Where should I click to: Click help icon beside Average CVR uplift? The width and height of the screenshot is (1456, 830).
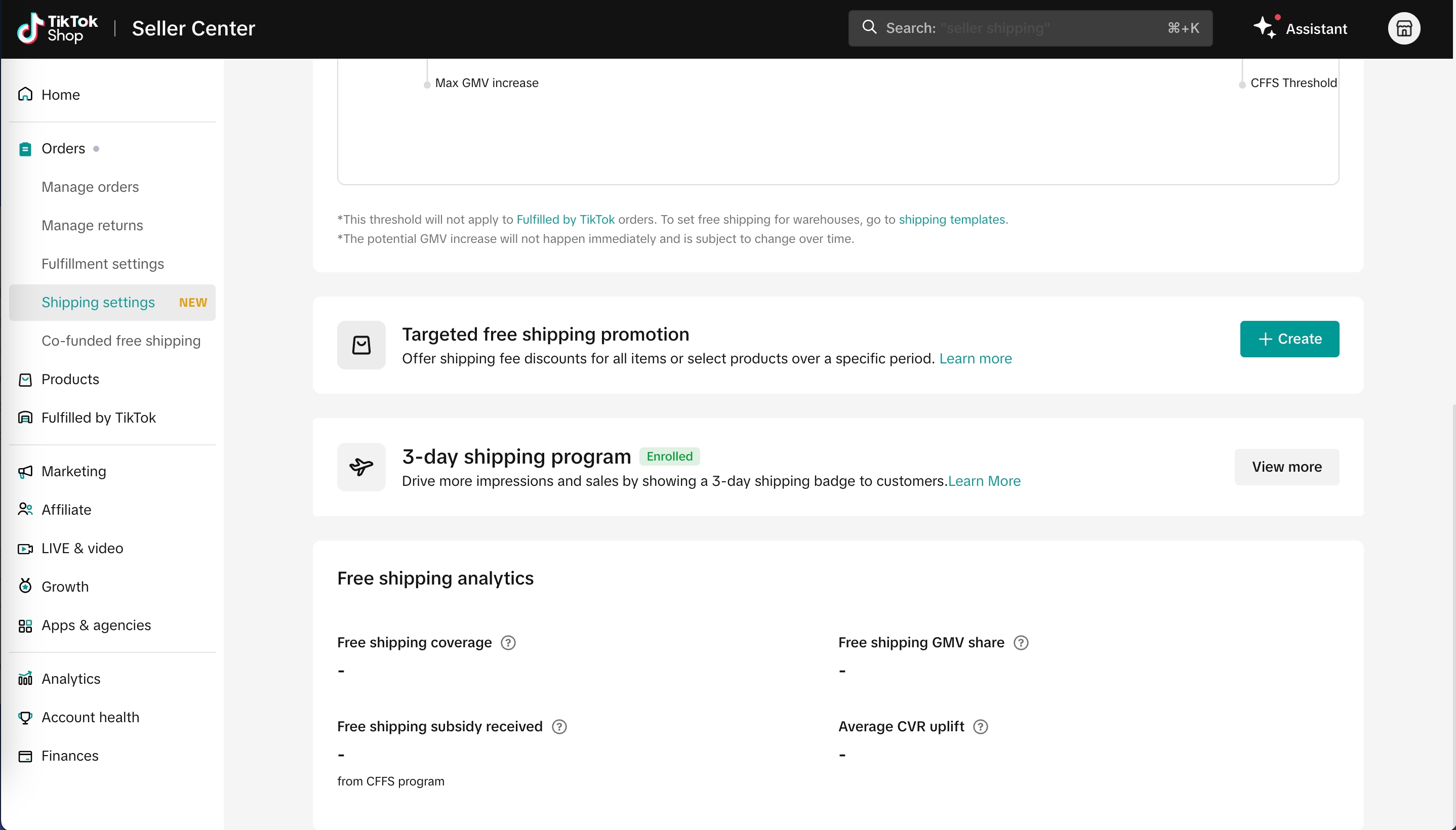click(x=980, y=727)
